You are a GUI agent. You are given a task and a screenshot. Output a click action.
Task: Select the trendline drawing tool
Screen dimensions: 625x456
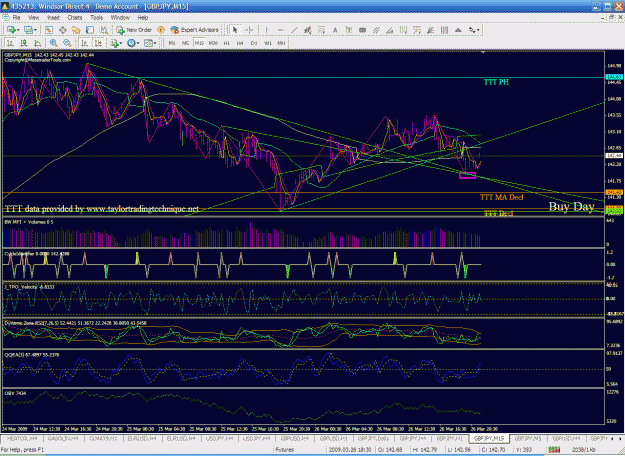coord(294,30)
